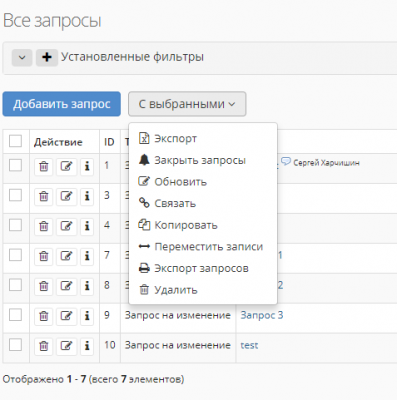The image size is (397, 400).
Task: Edit request with ID 9
Action: click(66, 316)
